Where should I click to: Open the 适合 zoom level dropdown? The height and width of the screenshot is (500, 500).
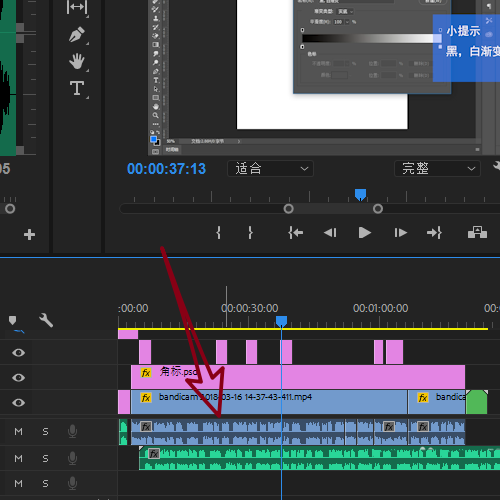tap(270, 168)
